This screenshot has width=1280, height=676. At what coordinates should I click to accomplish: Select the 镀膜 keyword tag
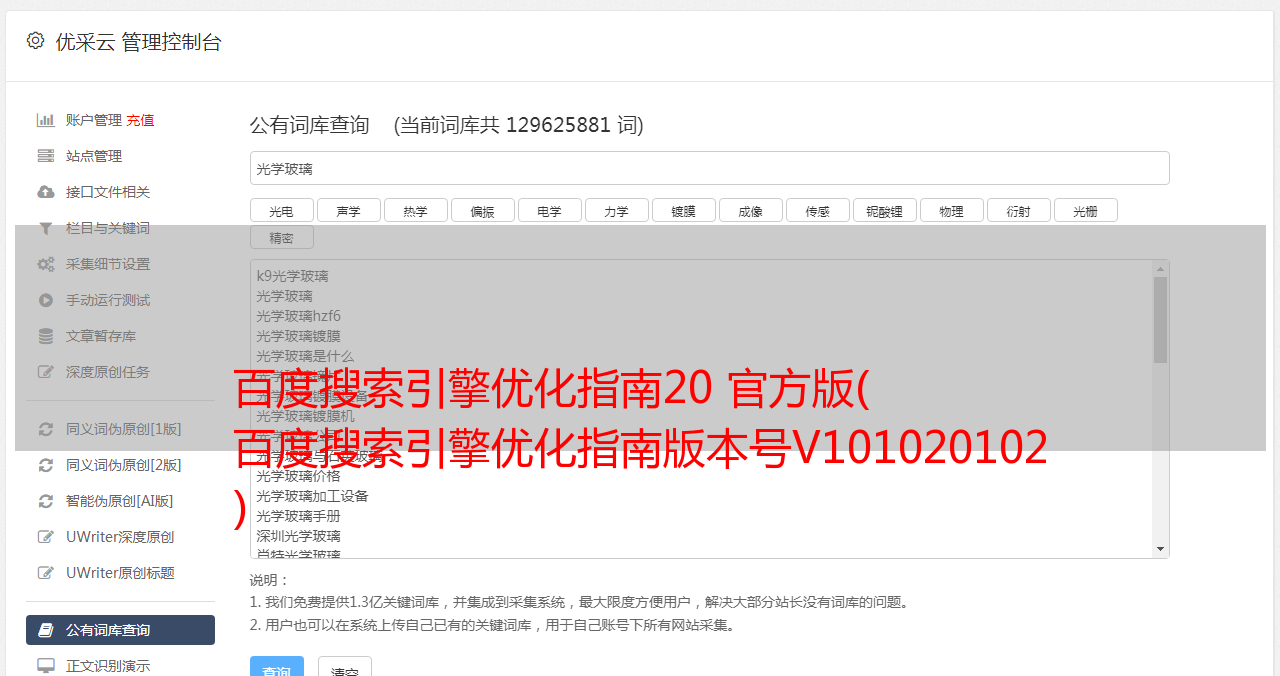(683, 210)
